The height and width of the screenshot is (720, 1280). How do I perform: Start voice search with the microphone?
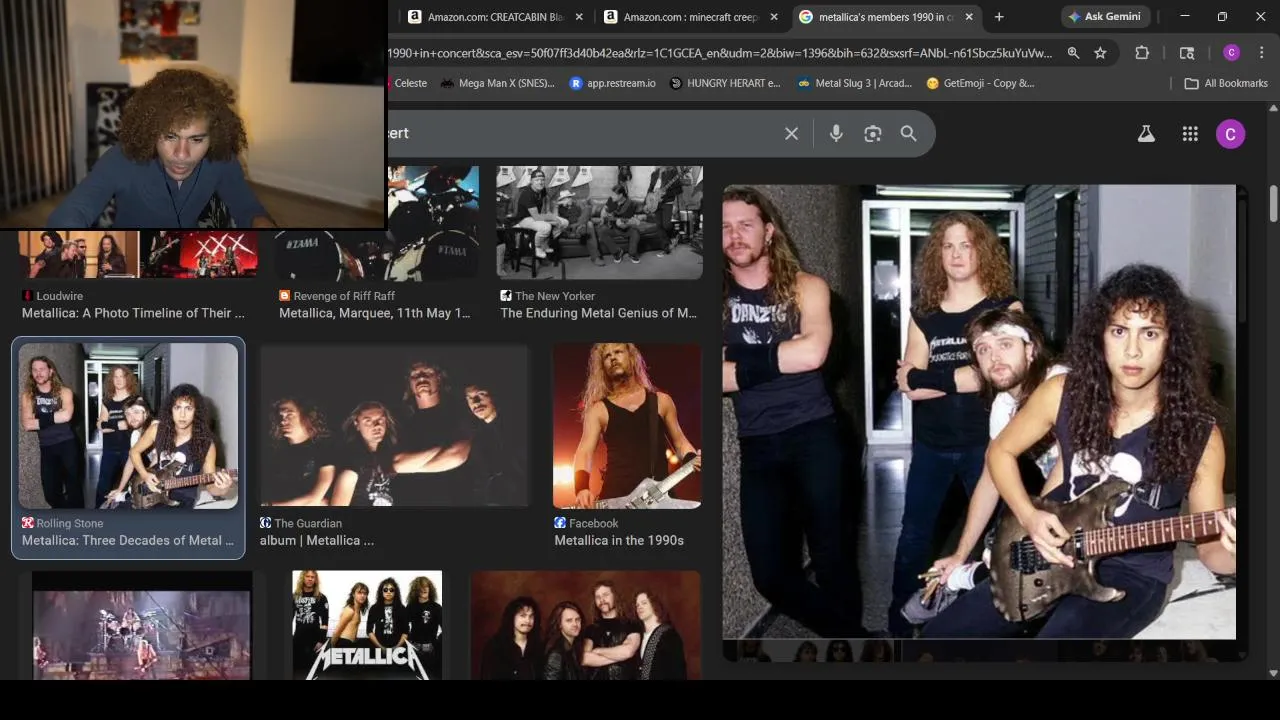click(836, 133)
